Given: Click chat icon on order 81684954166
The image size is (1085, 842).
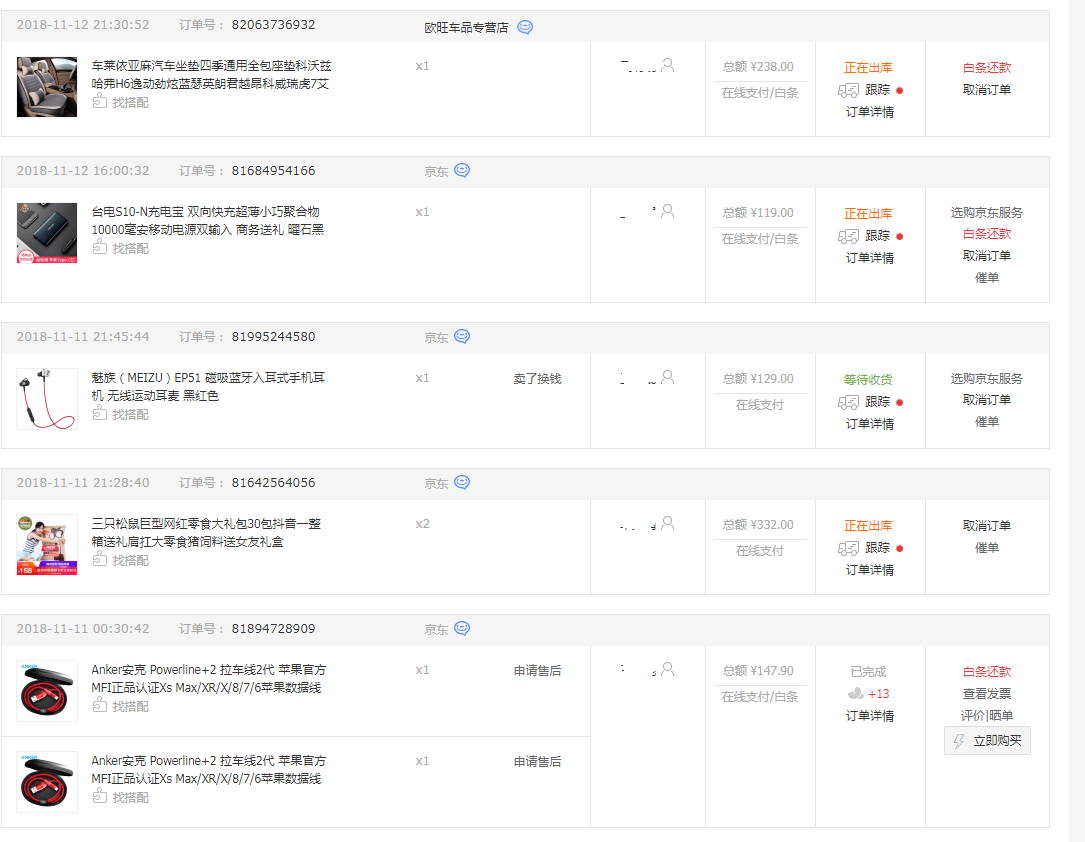Looking at the screenshot, I should click(x=462, y=170).
